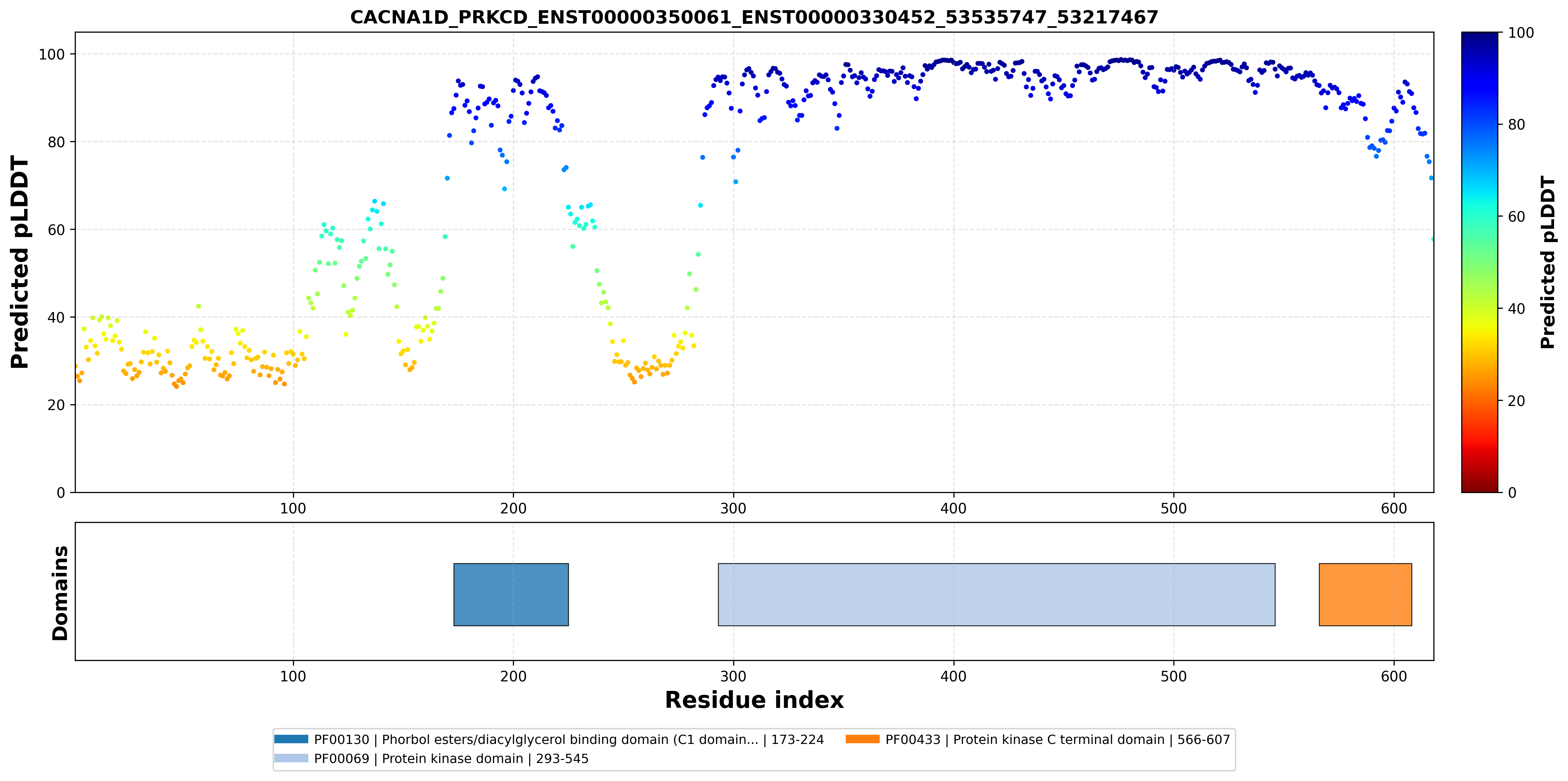Click the plot title CACNA1D_PRKCD text
Viewport: 1568px width, 781px height.
[754, 17]
